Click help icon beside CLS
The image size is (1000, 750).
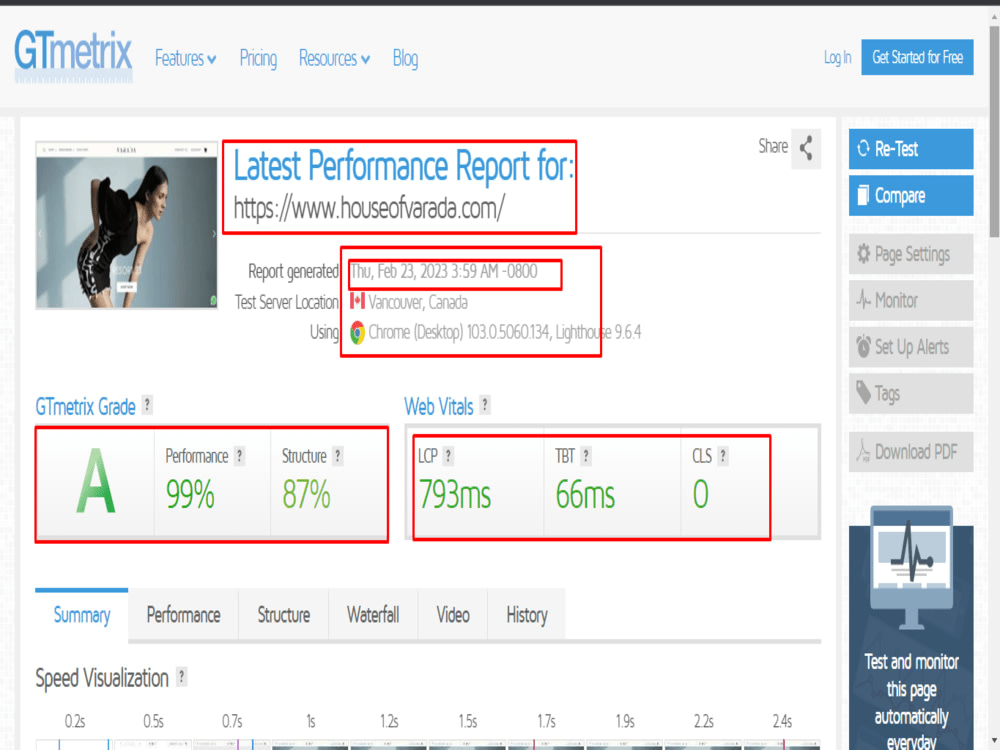pos(723,455)
